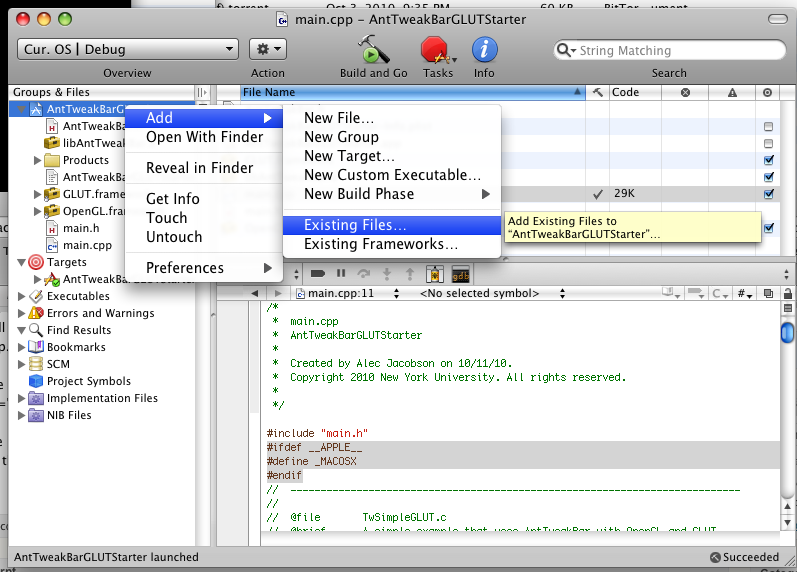Select Existing Files… from Add submenu

[355, 226]
